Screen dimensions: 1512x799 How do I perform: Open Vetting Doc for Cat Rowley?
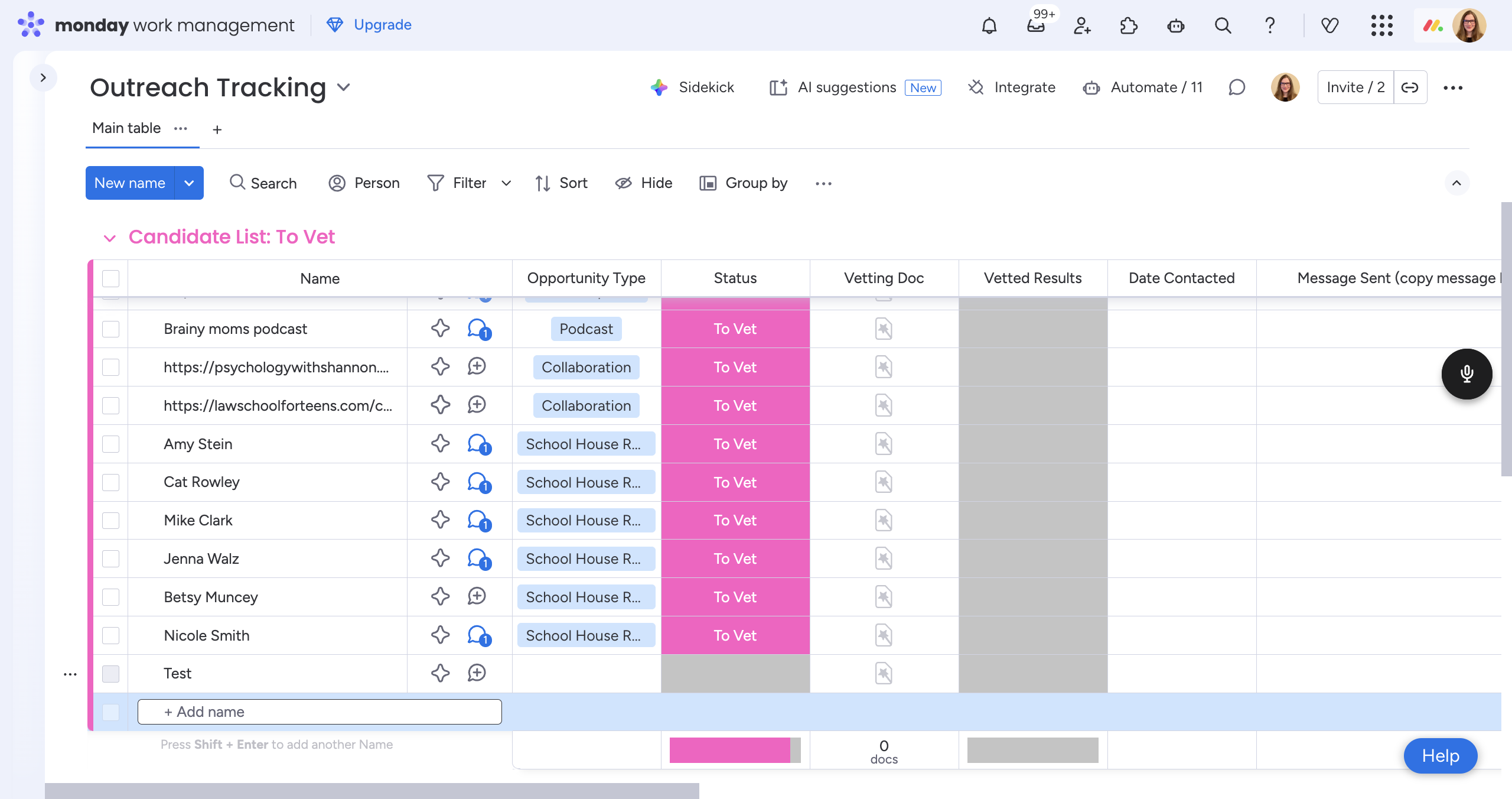pos(884,482)
